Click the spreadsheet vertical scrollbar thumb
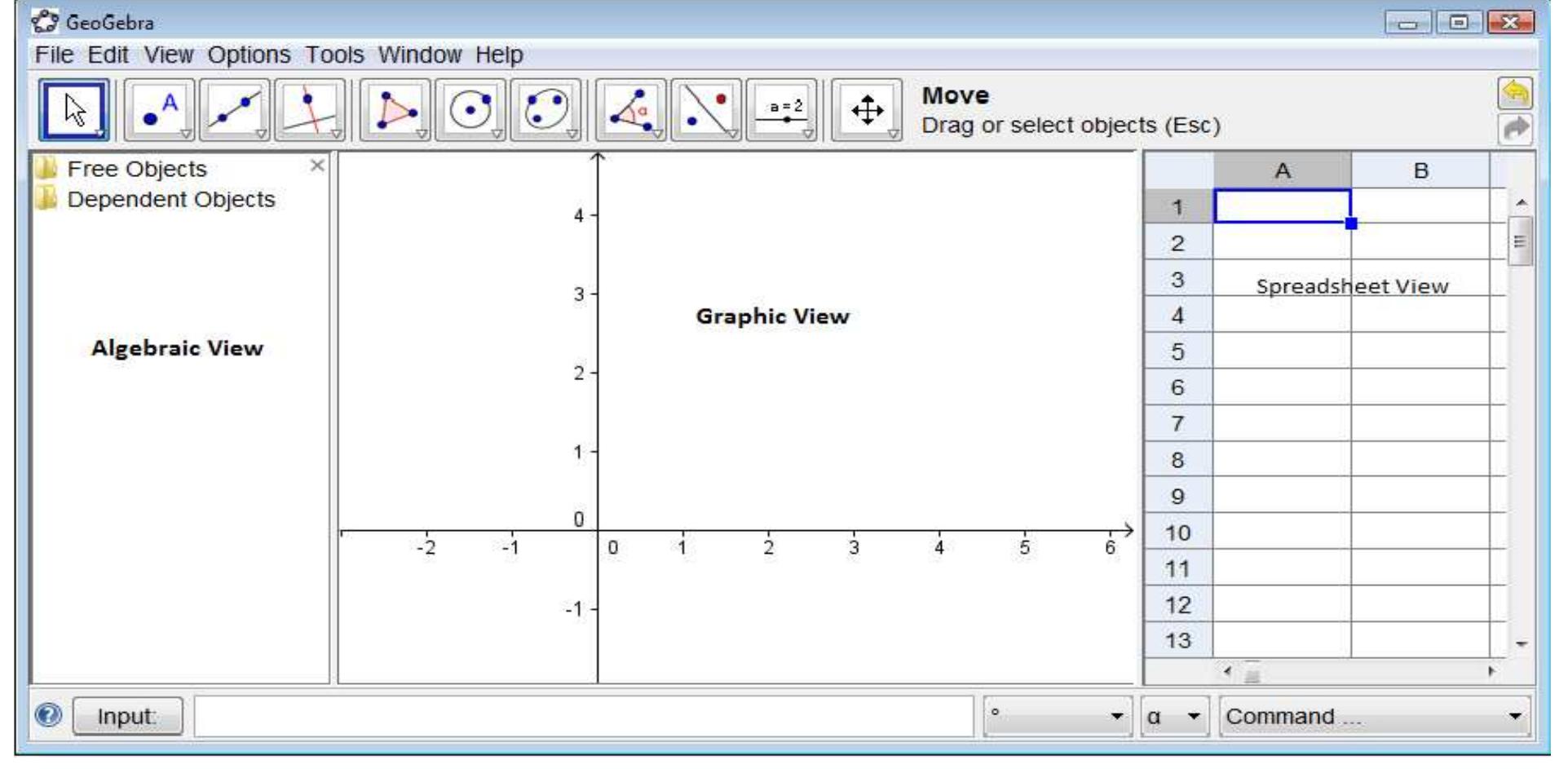Viewport: 1568px width, 769px height. tap(1520, 241)
